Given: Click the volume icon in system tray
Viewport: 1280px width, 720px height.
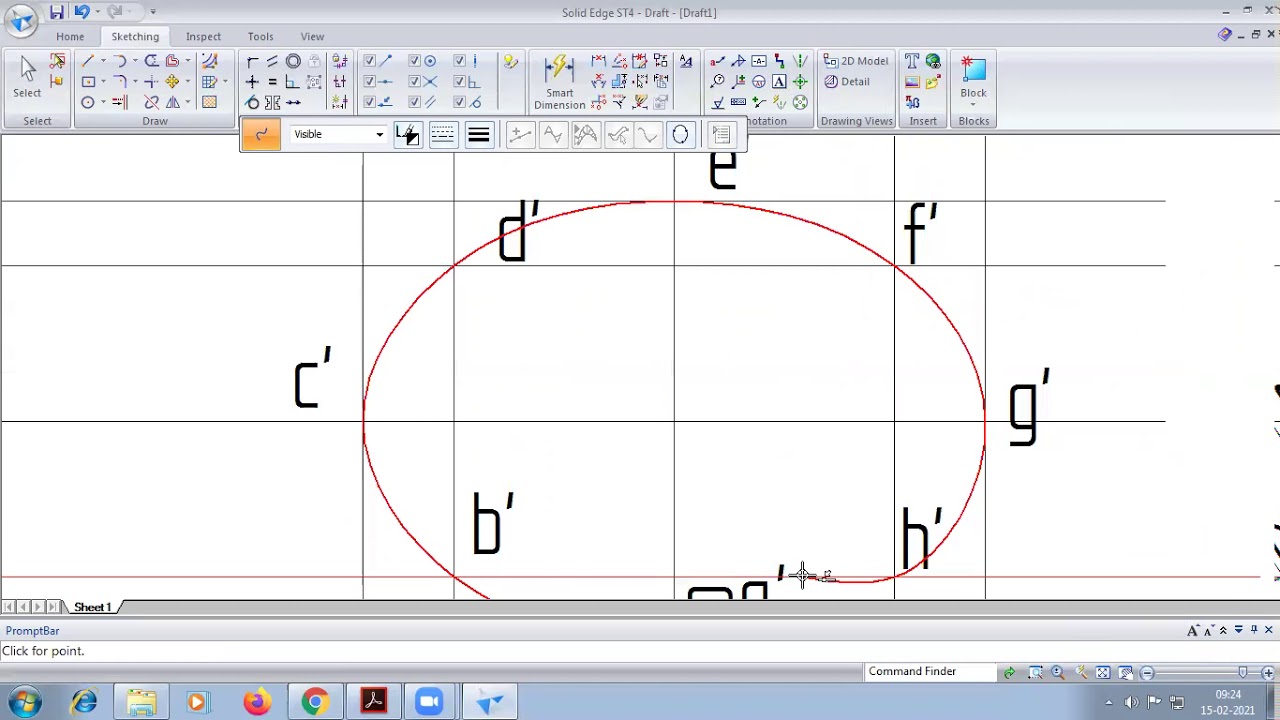Looking at the screenshot, I should 1131,702.
